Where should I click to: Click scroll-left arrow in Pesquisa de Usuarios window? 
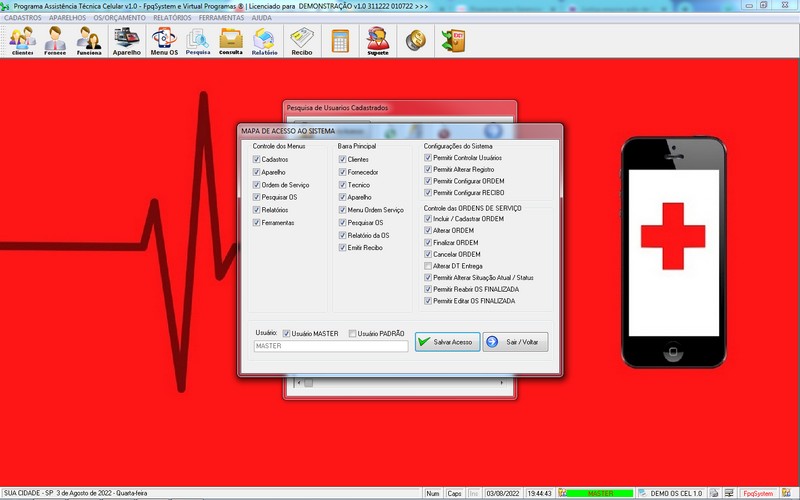click(x=299, y=383)
